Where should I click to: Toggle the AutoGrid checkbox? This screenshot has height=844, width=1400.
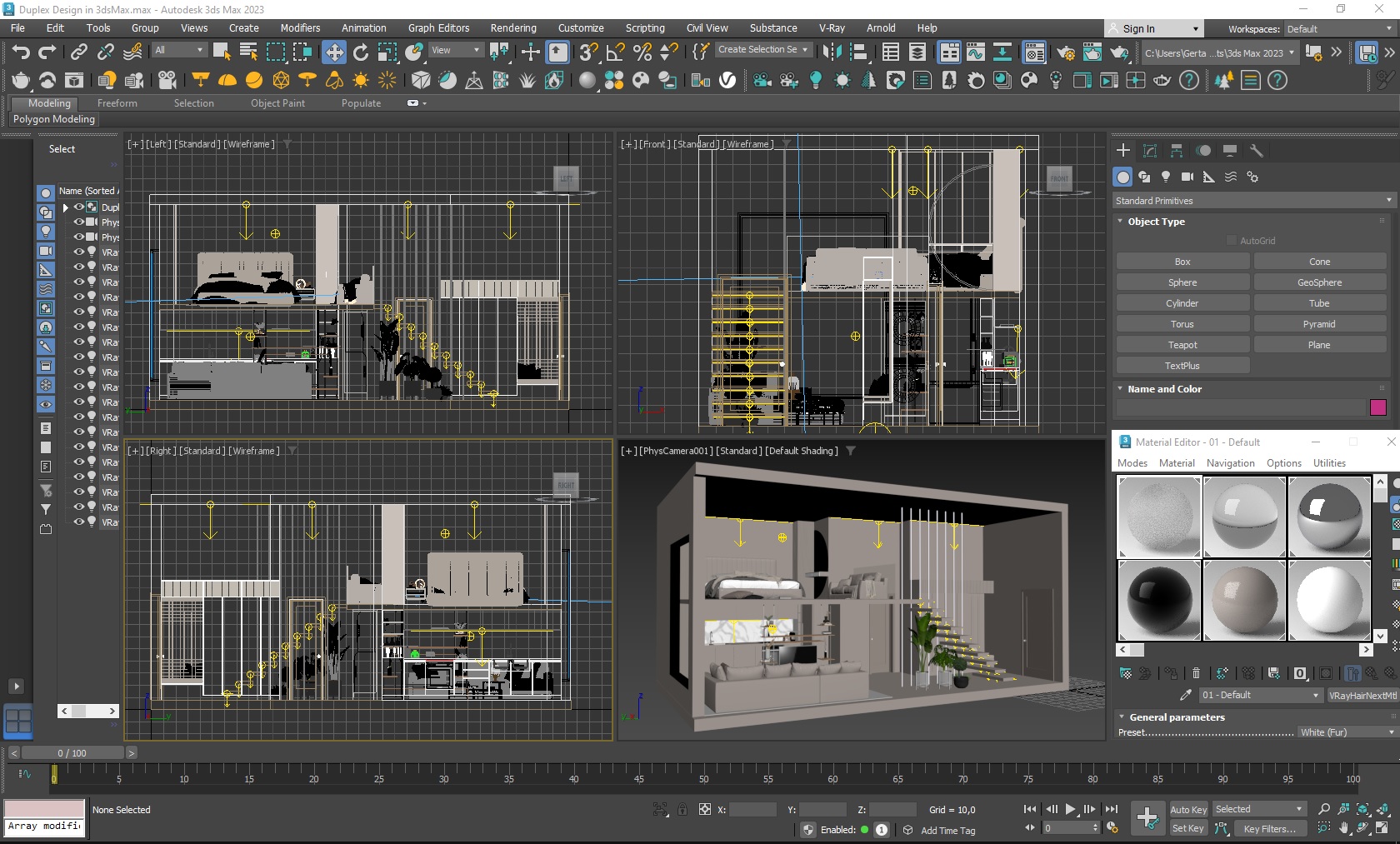[1232, 241]
